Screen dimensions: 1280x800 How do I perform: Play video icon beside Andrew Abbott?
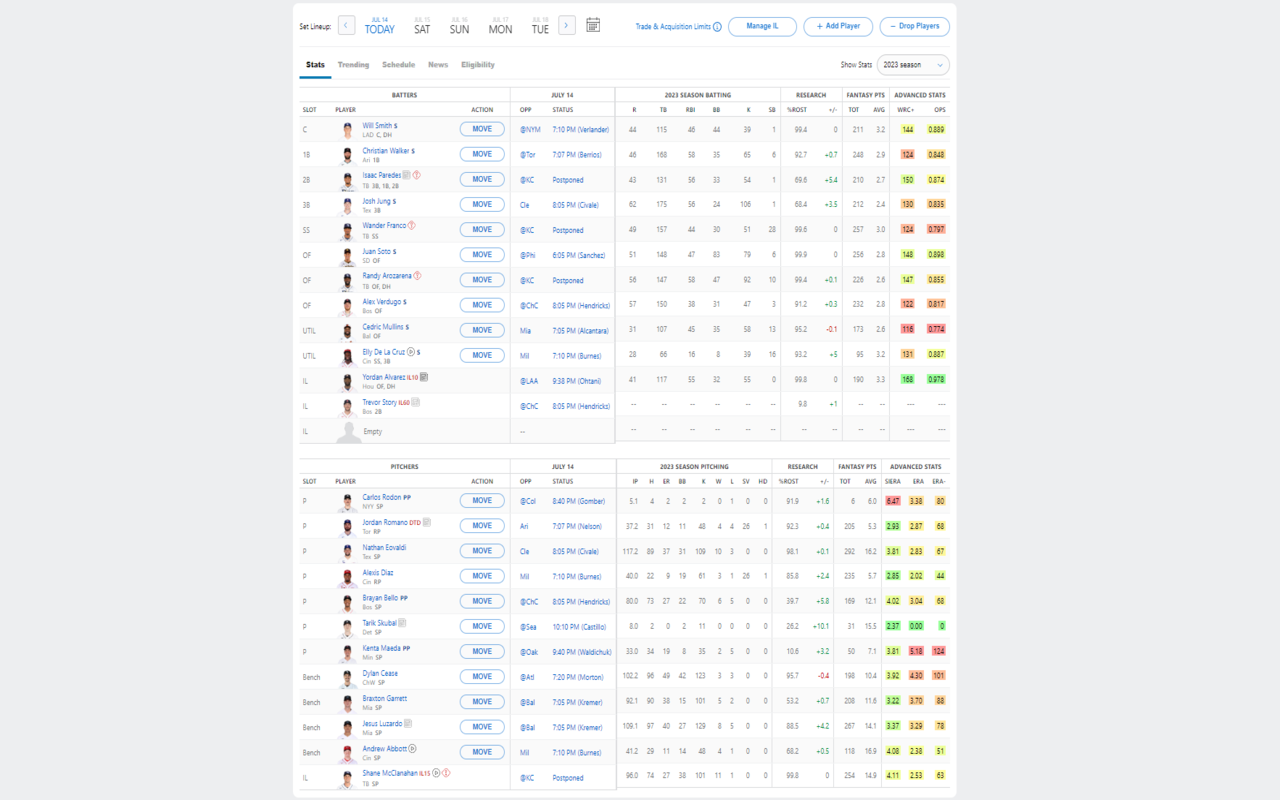(412, 748)
